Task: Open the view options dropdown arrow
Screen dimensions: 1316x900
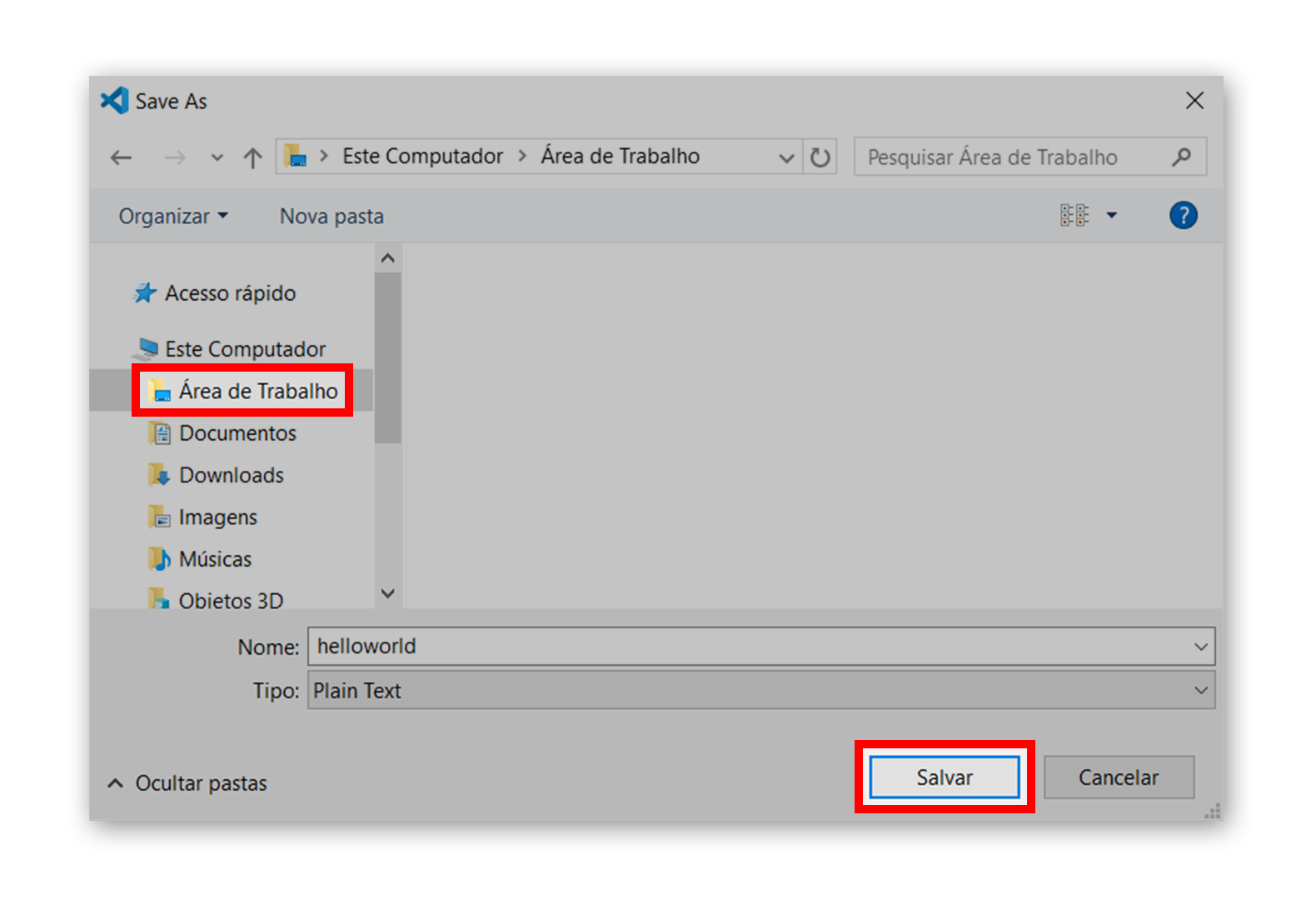Action: pos(1111,216)
